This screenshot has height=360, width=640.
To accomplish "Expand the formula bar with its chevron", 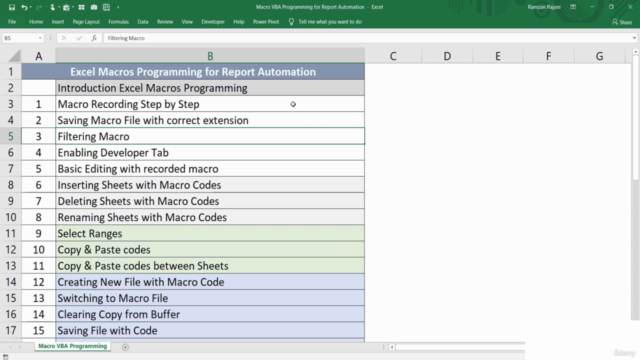I will [634, 38].
